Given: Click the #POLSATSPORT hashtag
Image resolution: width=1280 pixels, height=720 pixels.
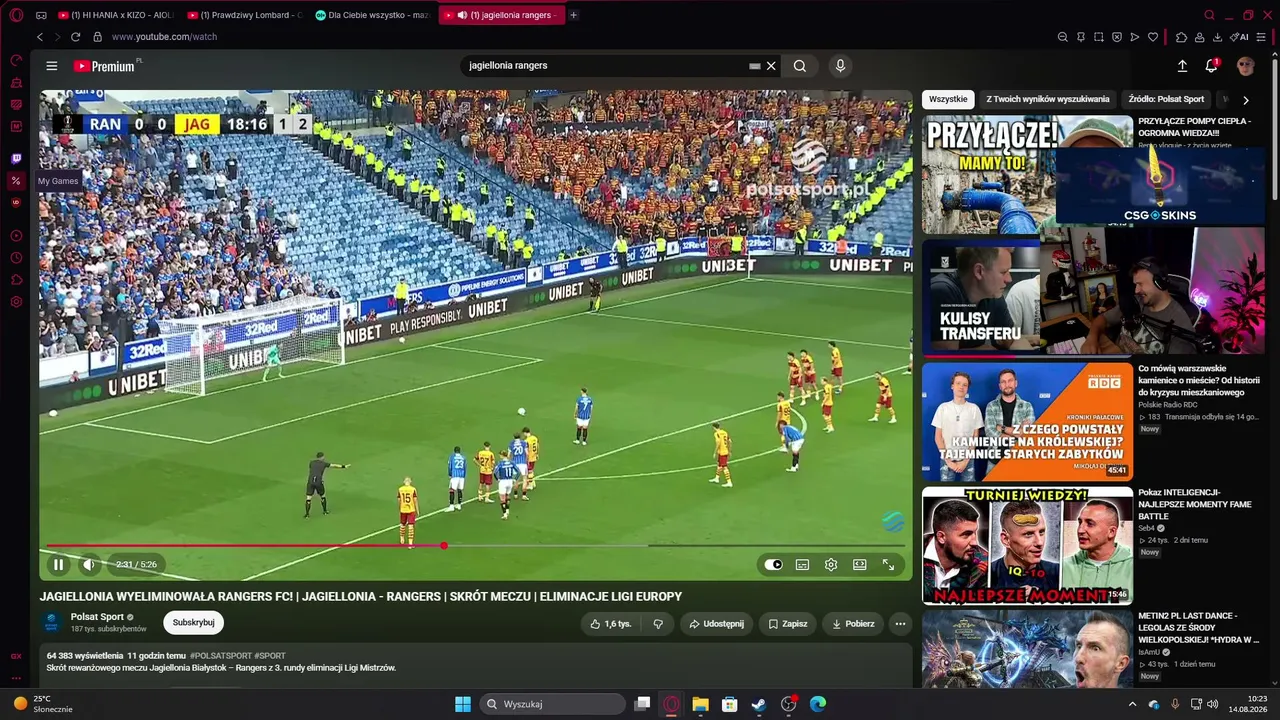Looking at the screenshot, I should [220, 656].
